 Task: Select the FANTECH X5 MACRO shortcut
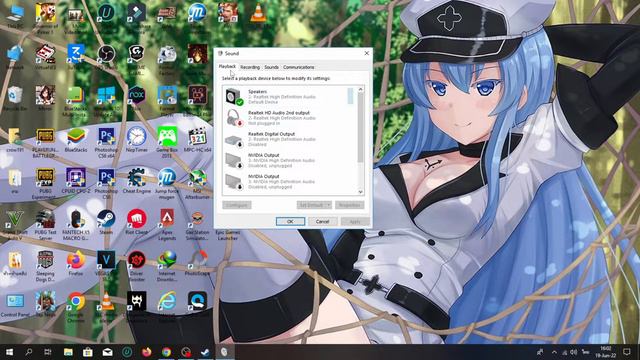click(x=76, y=224)
